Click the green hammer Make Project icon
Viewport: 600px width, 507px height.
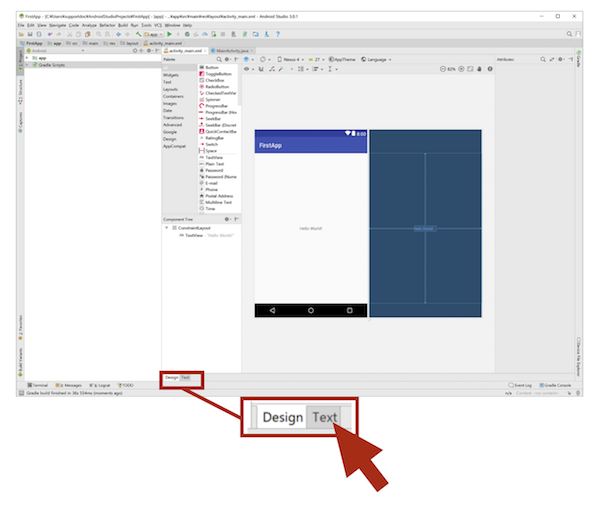pos(139,34)
